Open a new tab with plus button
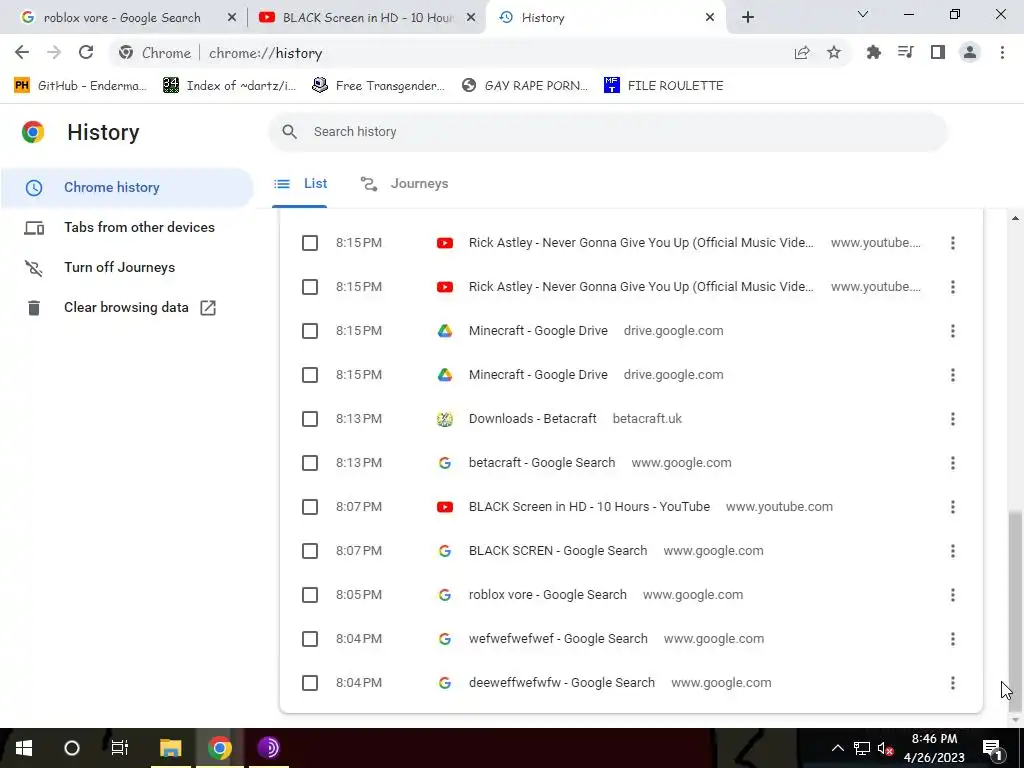The image size is (1024, 768). (748, 18)
